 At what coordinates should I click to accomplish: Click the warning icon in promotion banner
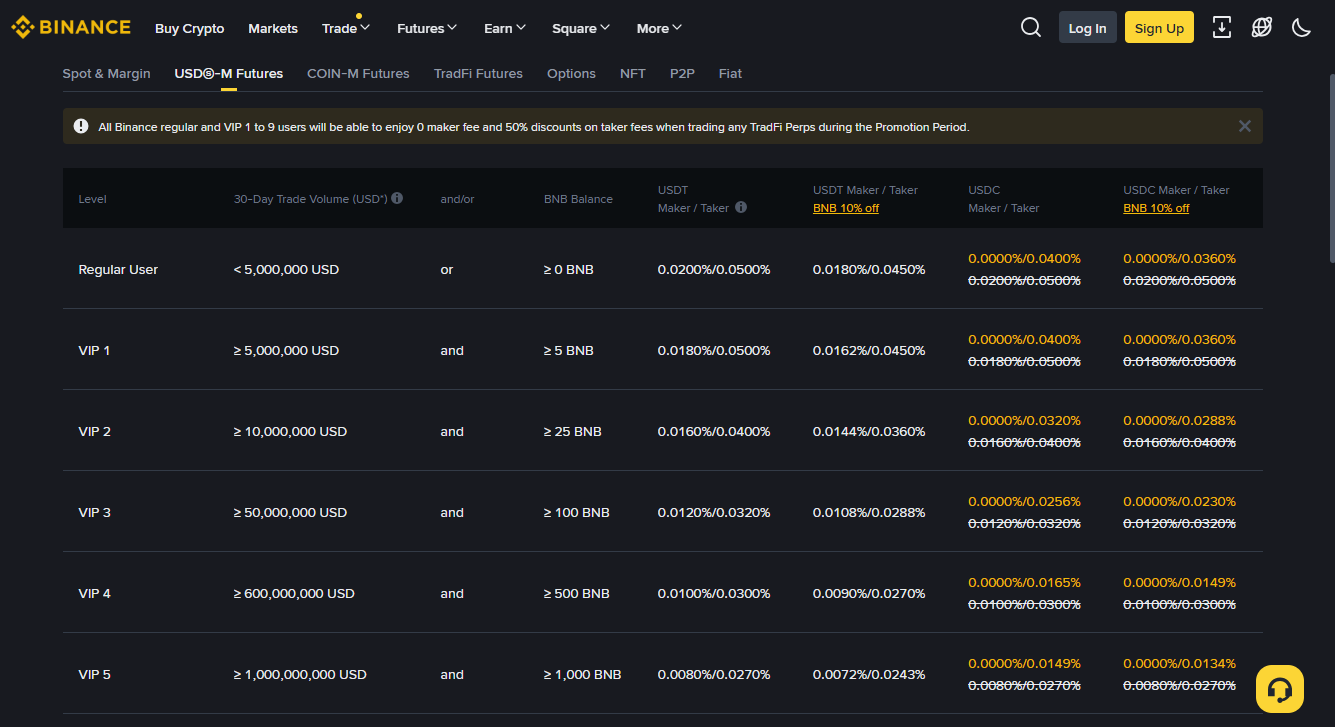coord(81,126)
